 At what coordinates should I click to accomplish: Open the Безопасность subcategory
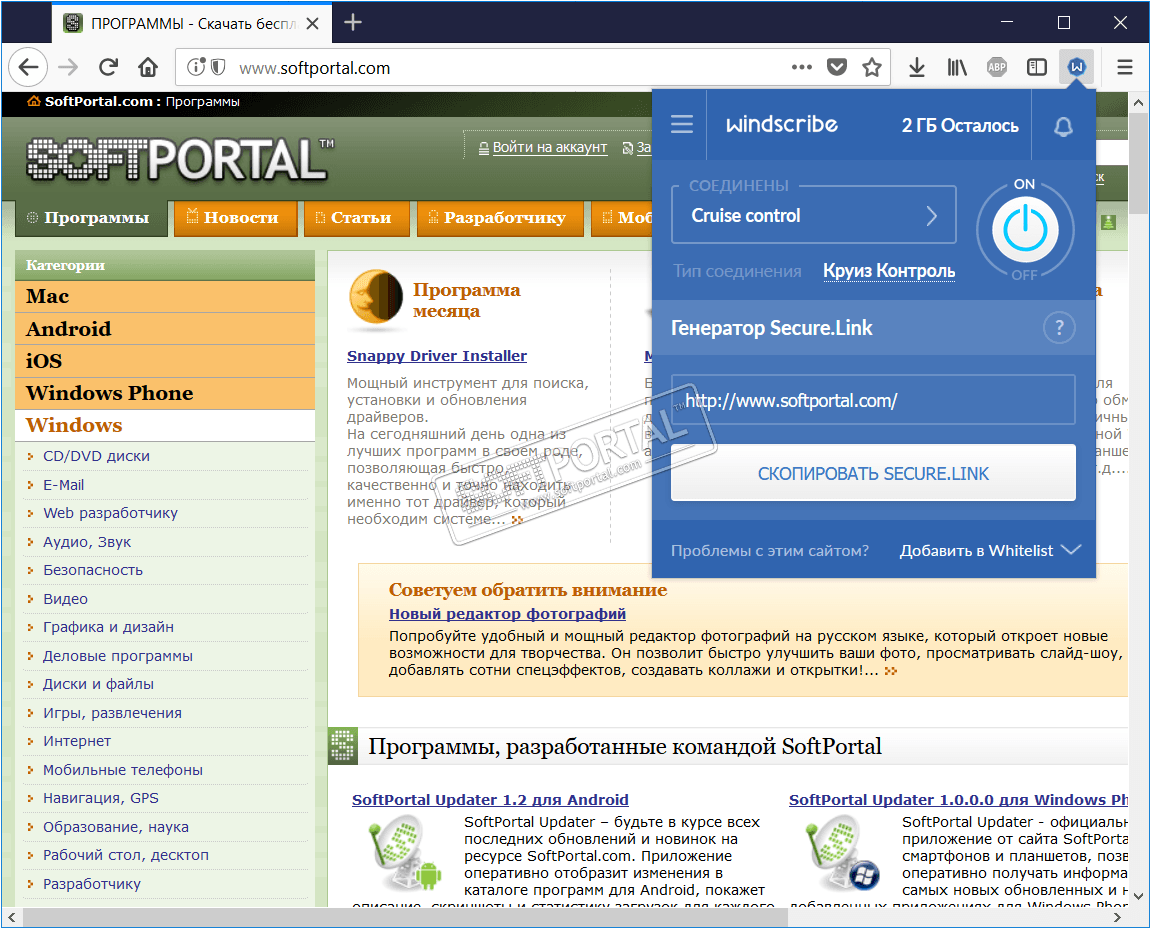tap(92, 570)
